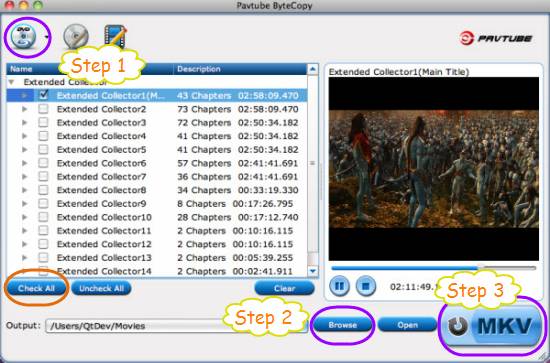Viewport: 550px width, 363px height.
Task: Check the Extended Collector7 checkbox
Action: 43,176
